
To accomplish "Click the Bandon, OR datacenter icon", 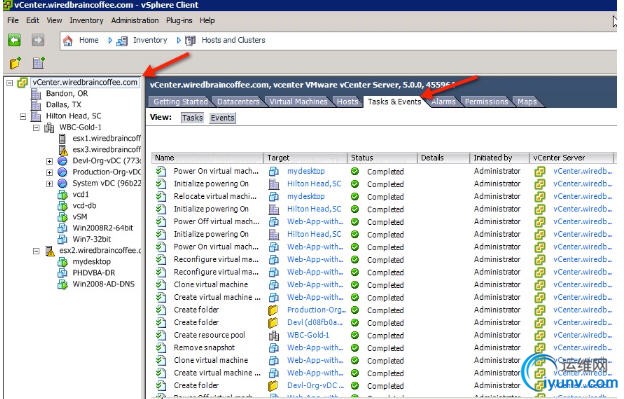I will pos(36,94).
